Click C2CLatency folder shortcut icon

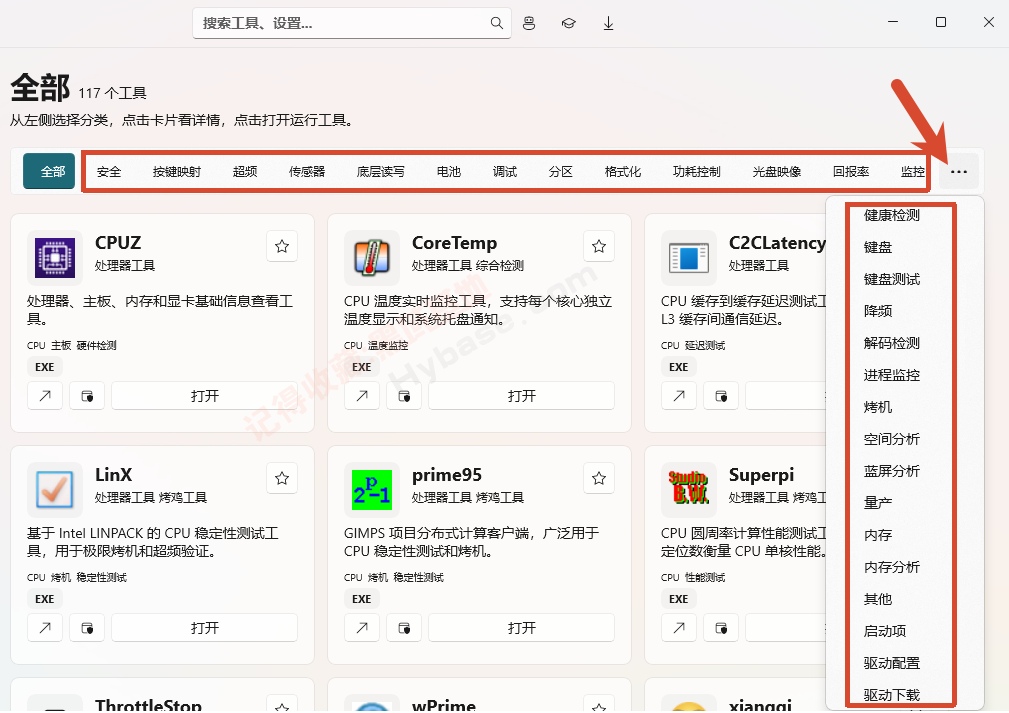(x=721, y=396)
